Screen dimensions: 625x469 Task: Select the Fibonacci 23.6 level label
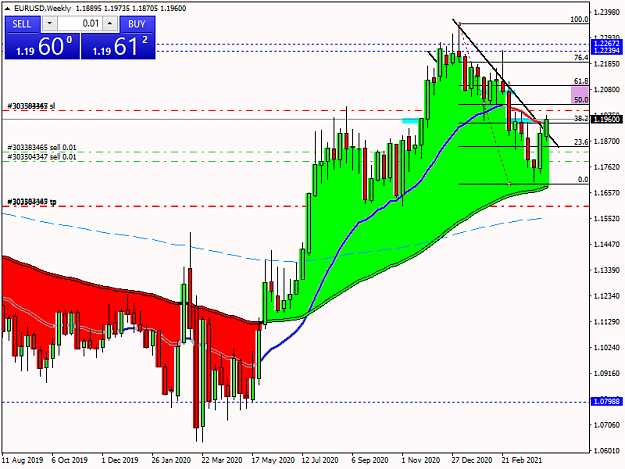[581, 142]
